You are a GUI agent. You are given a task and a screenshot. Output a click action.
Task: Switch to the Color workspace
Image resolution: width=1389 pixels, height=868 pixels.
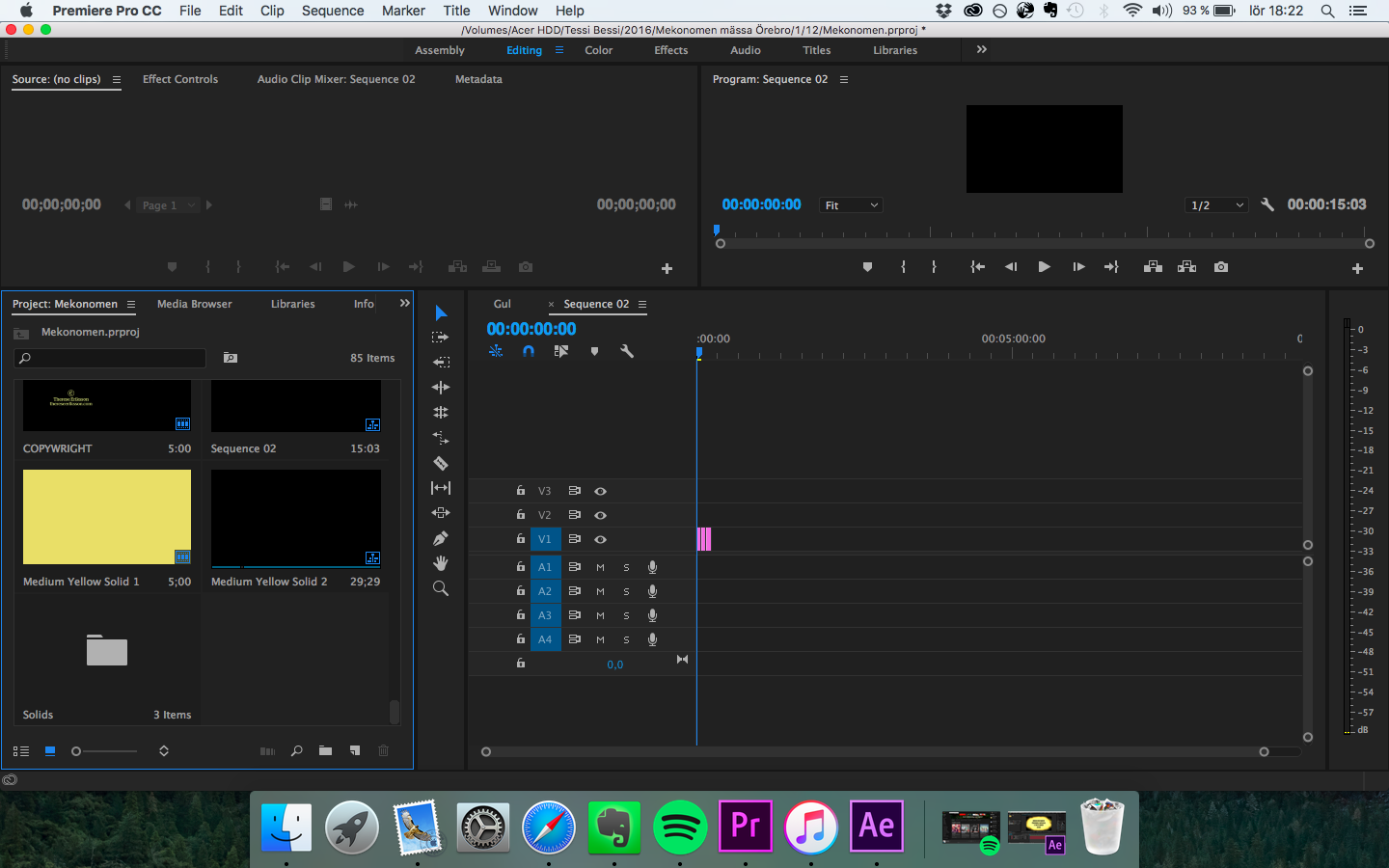tap(598, 50)
